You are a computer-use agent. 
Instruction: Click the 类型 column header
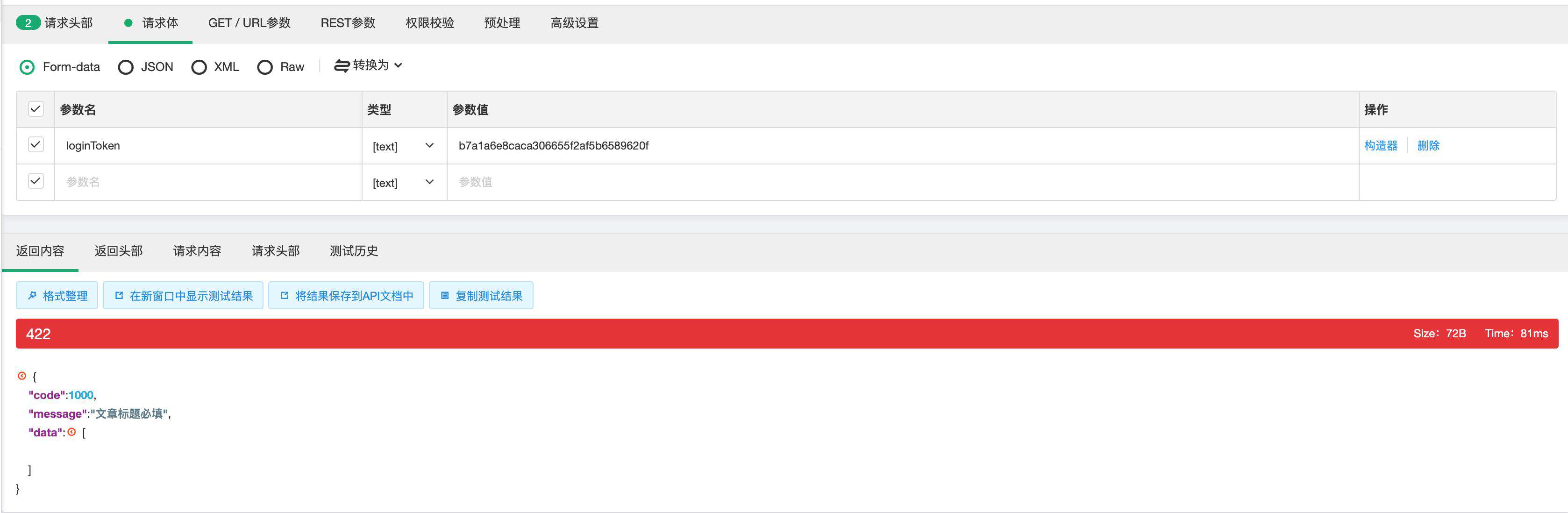379,109
